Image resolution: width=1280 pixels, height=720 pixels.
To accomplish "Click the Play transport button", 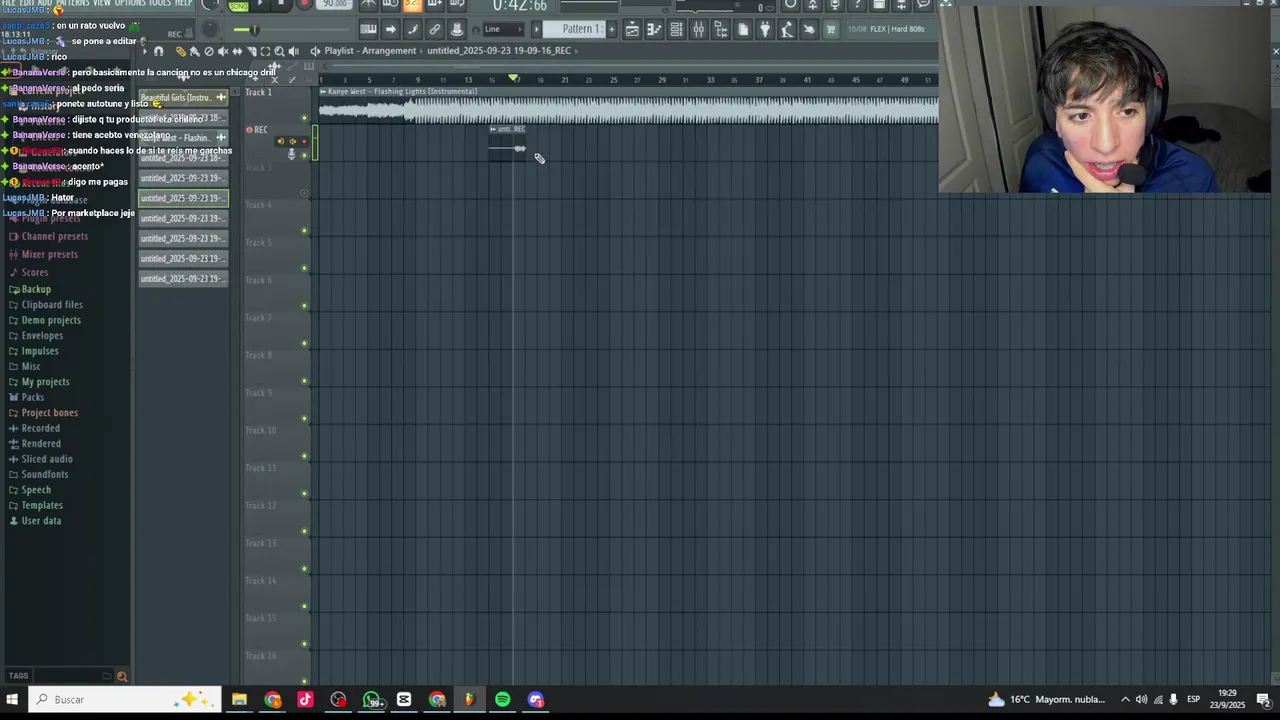I will coord(259,5).
